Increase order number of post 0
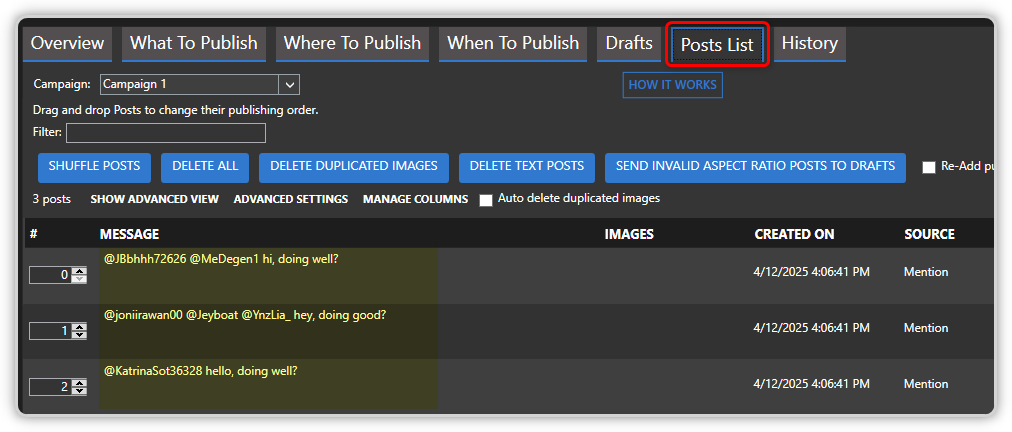This screenshot has width=1012, height=432. coord(79,271)
